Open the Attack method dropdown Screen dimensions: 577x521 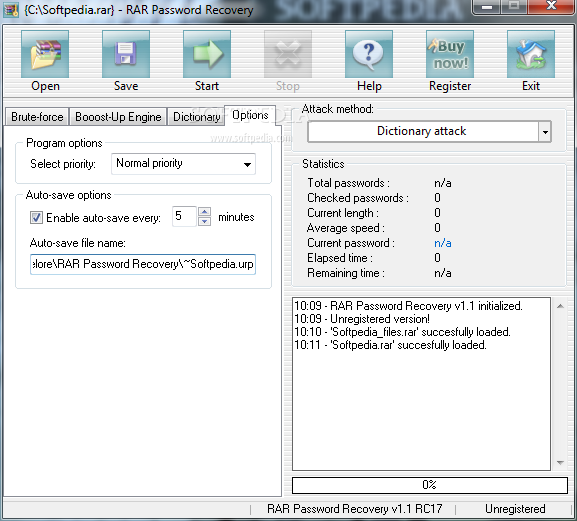(545, 132)
